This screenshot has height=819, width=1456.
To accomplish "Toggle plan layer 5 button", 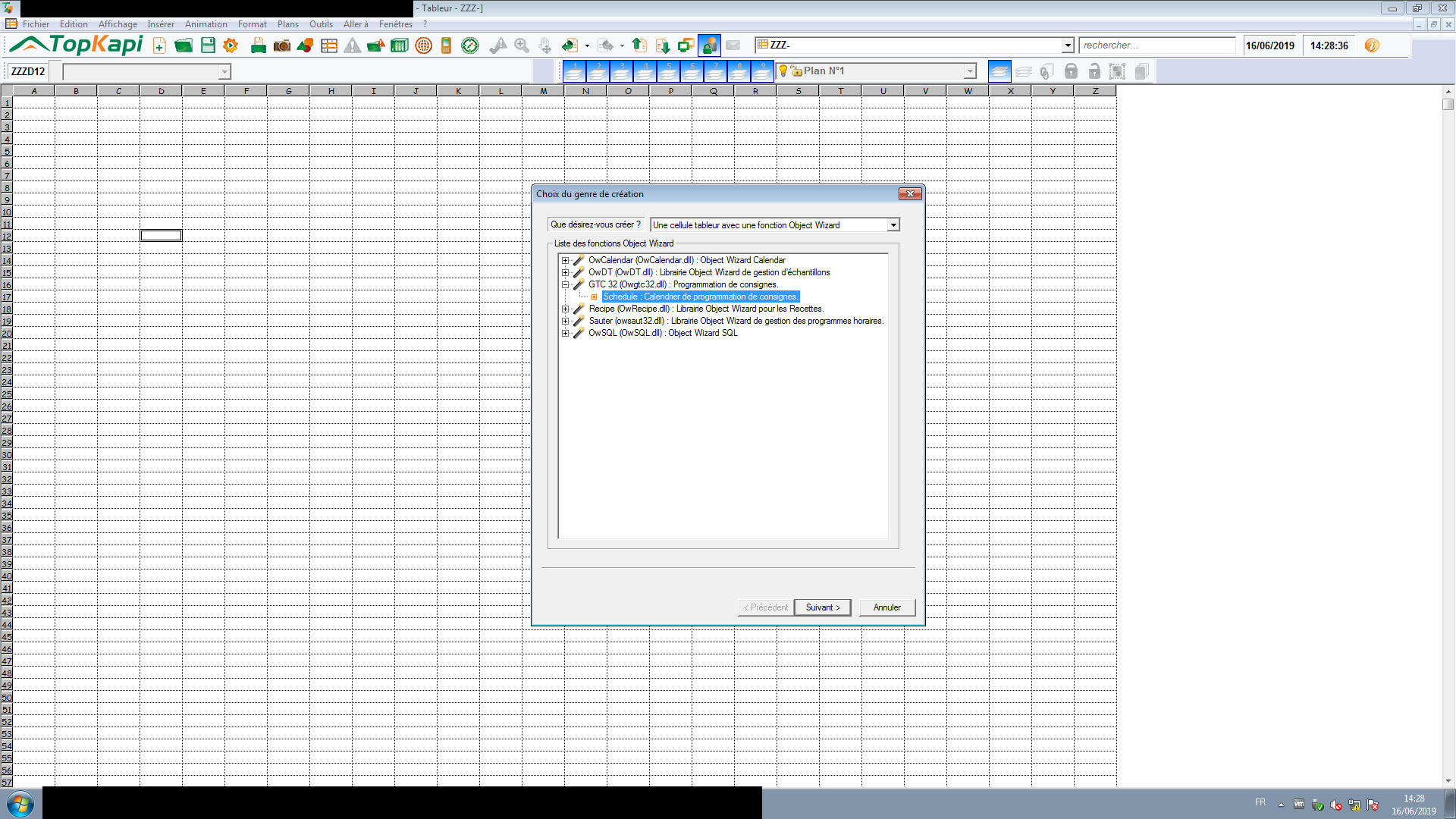I will tap(668, 71).
